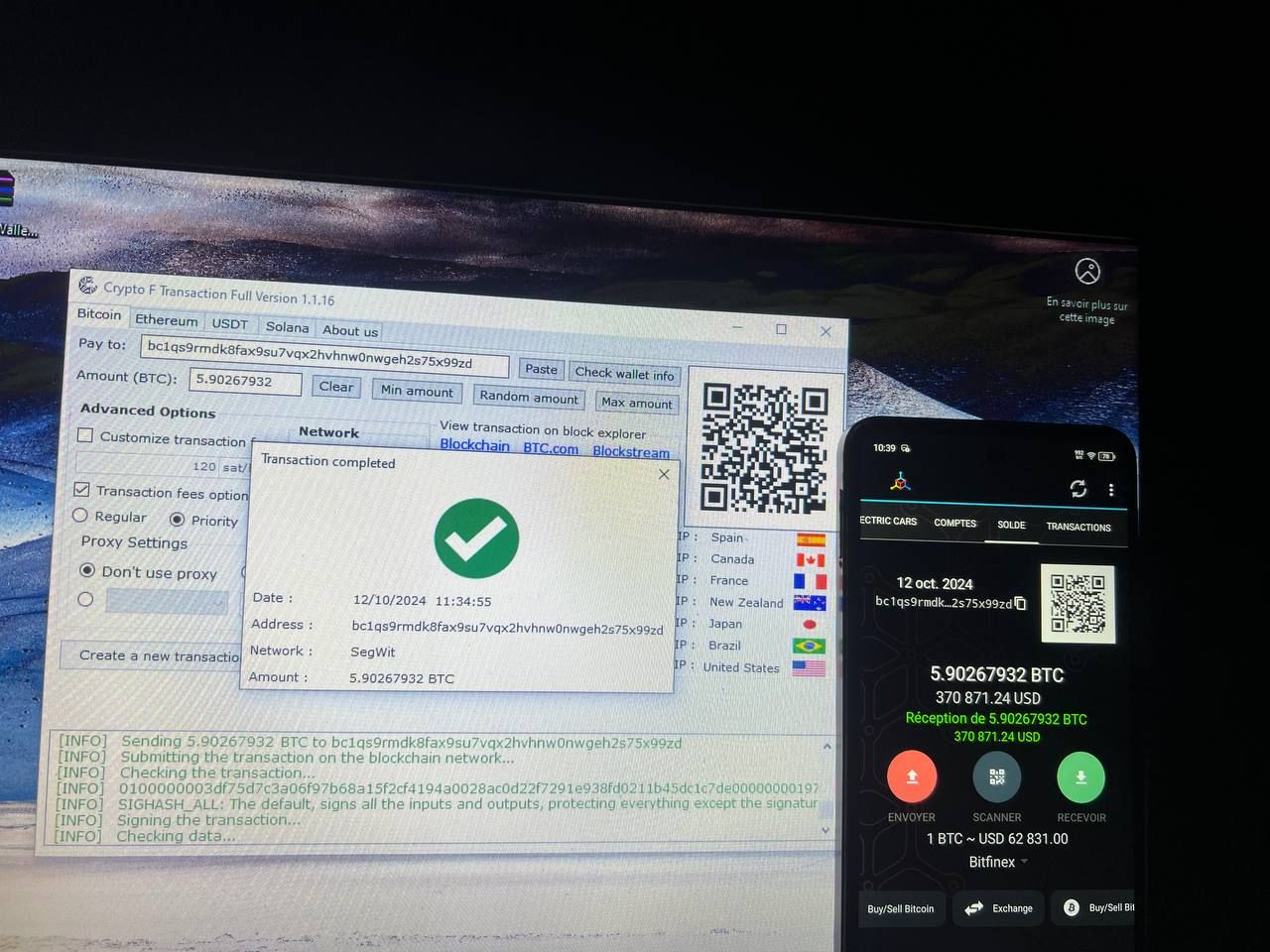The height and width of the screenshot is (952, 1270).
Task: Maximize the Crypto F Transaction window
Action: 781,329
